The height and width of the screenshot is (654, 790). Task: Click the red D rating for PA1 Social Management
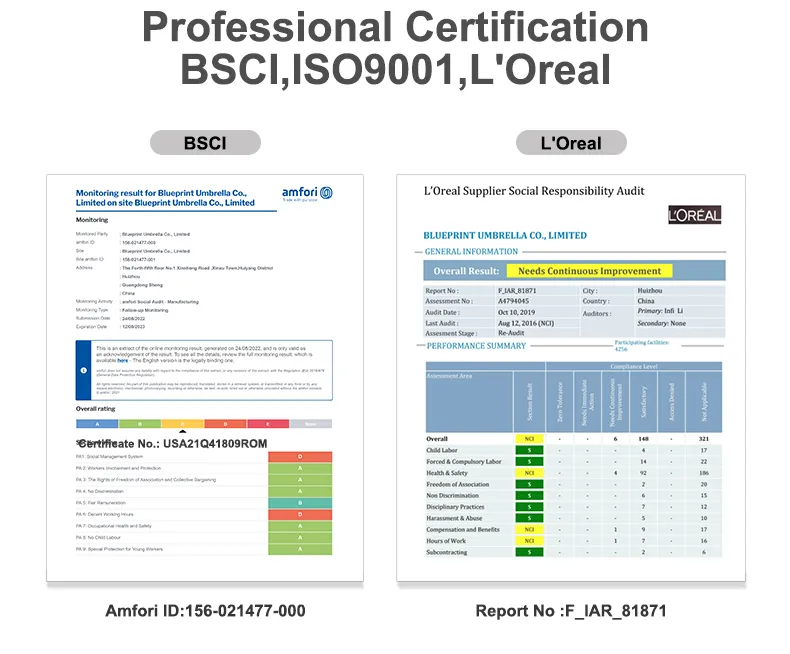tap(300, 456)
